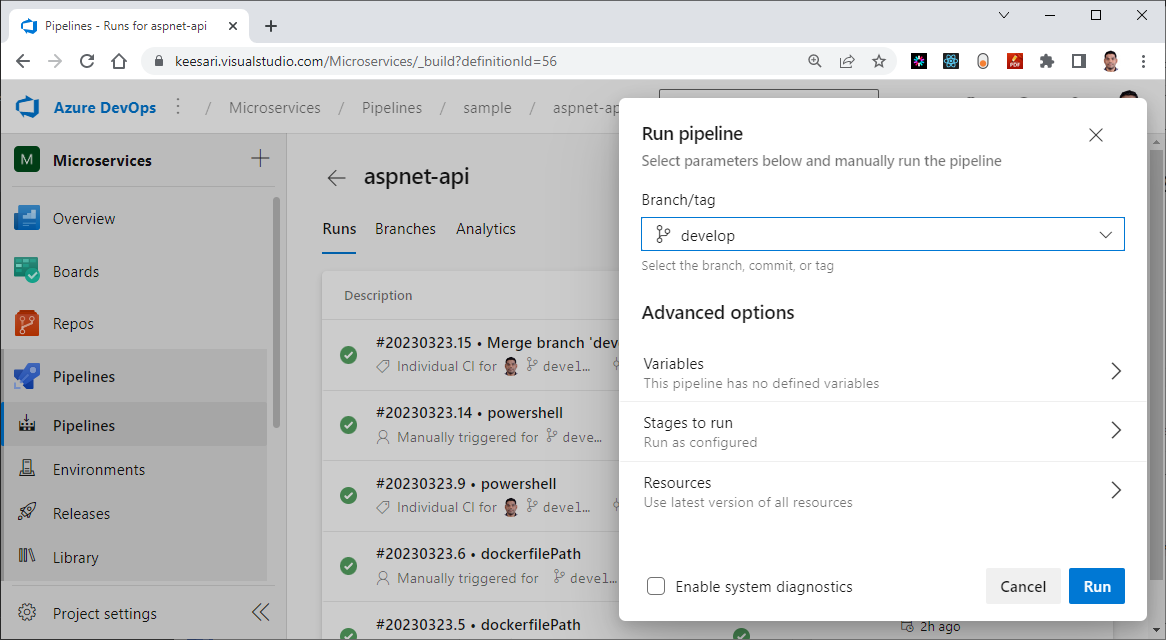Image resolution: width=1166 pixels, height=640 pixels.
Task: Click the Pipelines breadcrumb
Action: click(x=392, y=107)
